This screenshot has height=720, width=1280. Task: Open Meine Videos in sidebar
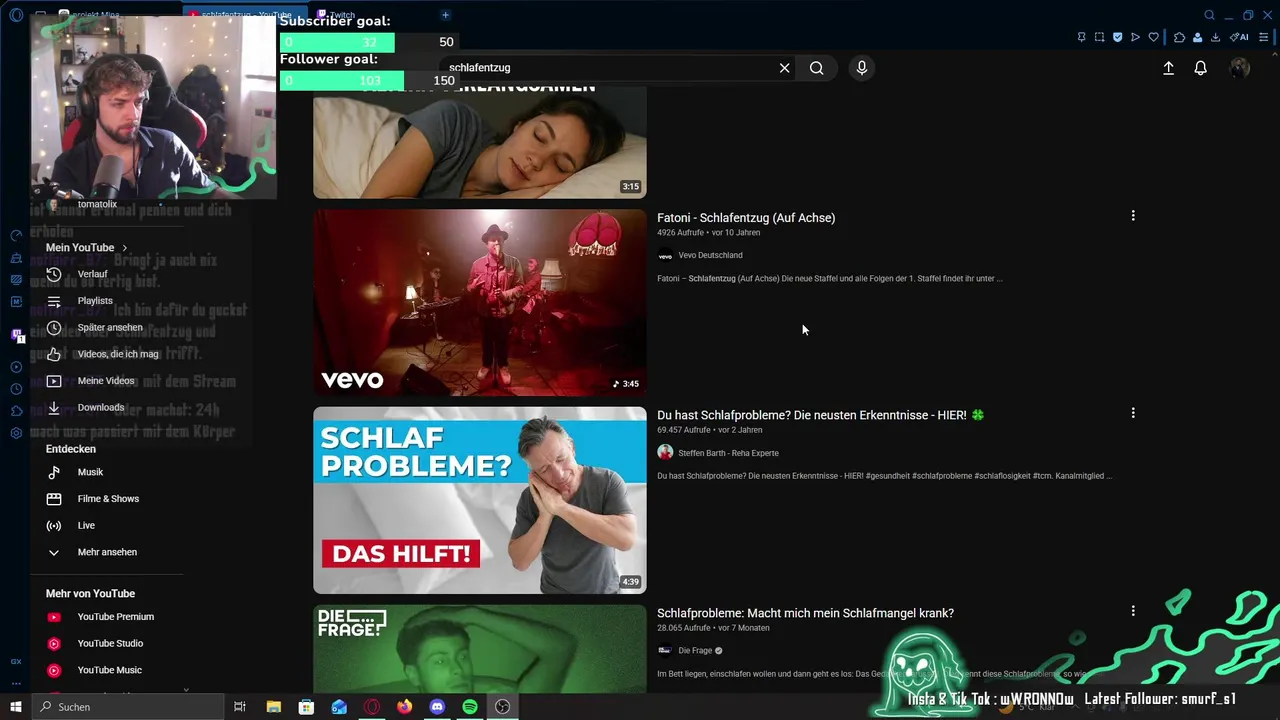pos(108,381)
